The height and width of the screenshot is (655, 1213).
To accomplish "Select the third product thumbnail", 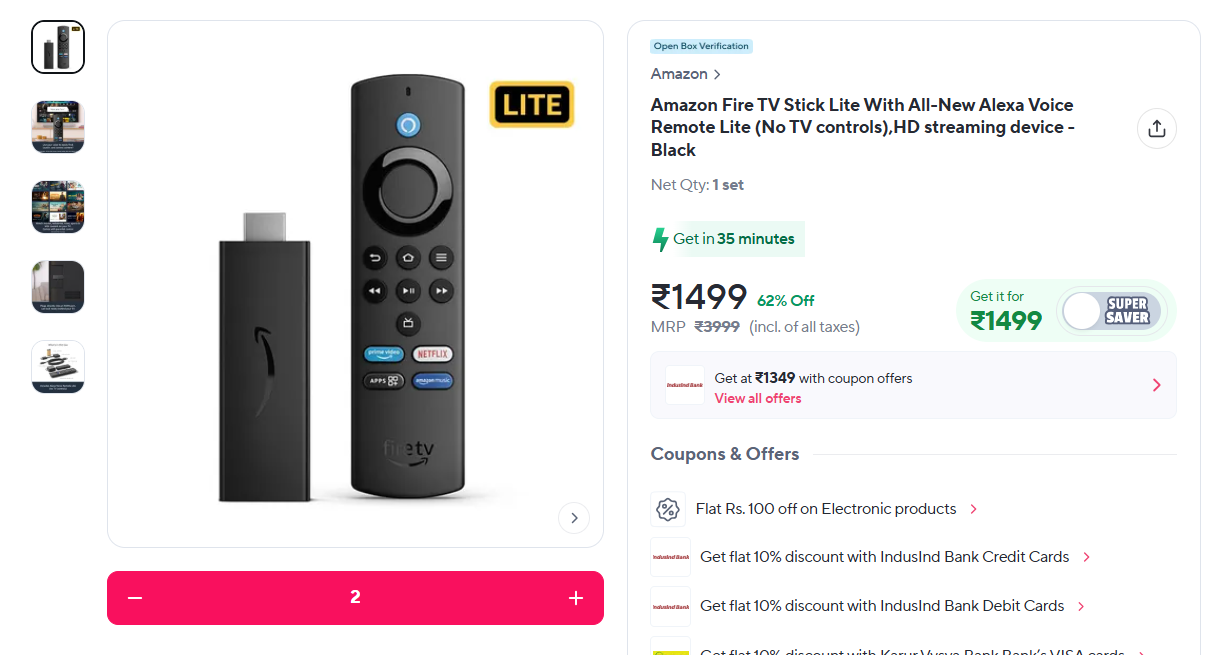I will click(x=58, y=207).
